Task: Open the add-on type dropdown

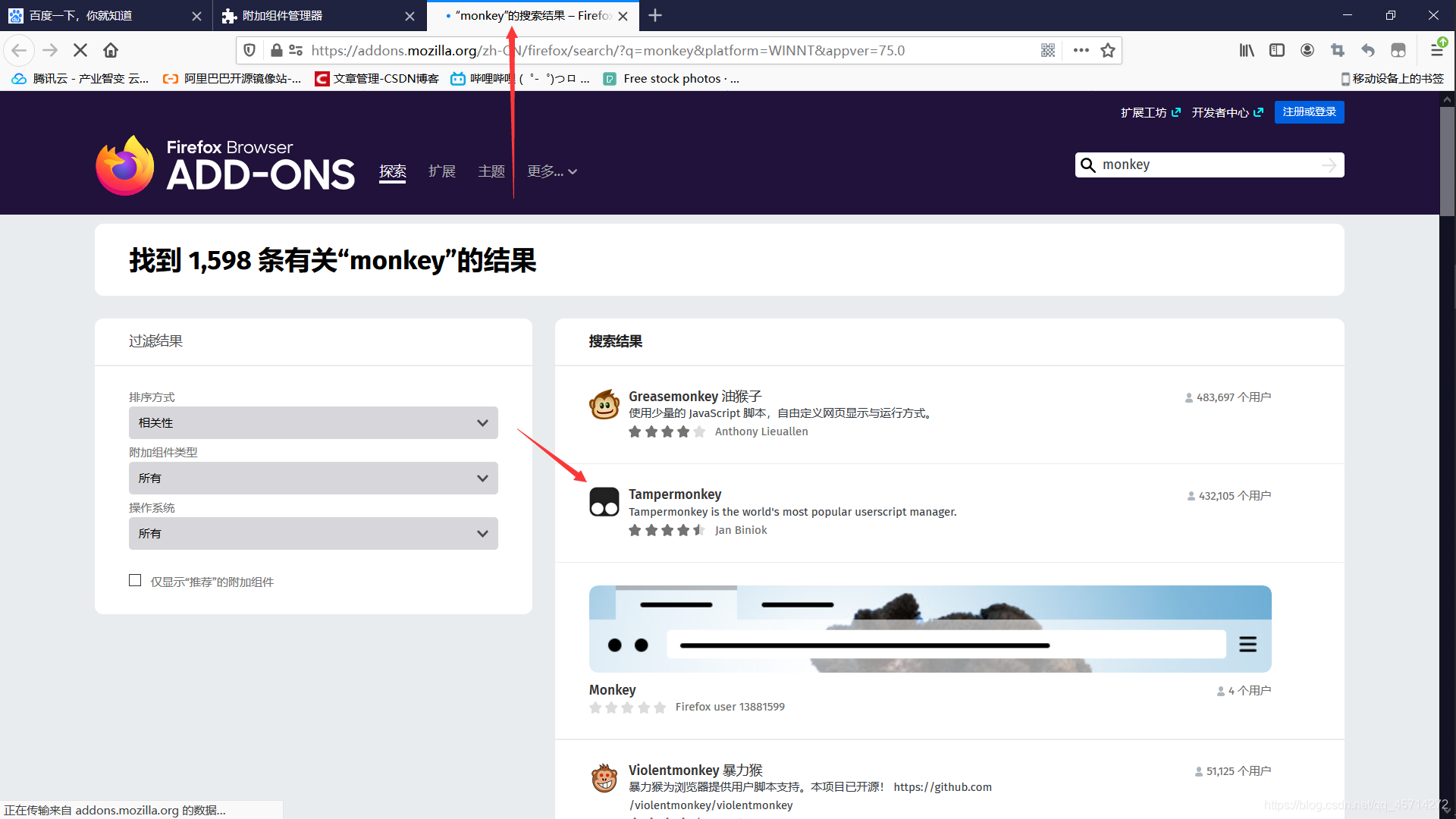Action: pyautogui.click(x=313, y=478)
